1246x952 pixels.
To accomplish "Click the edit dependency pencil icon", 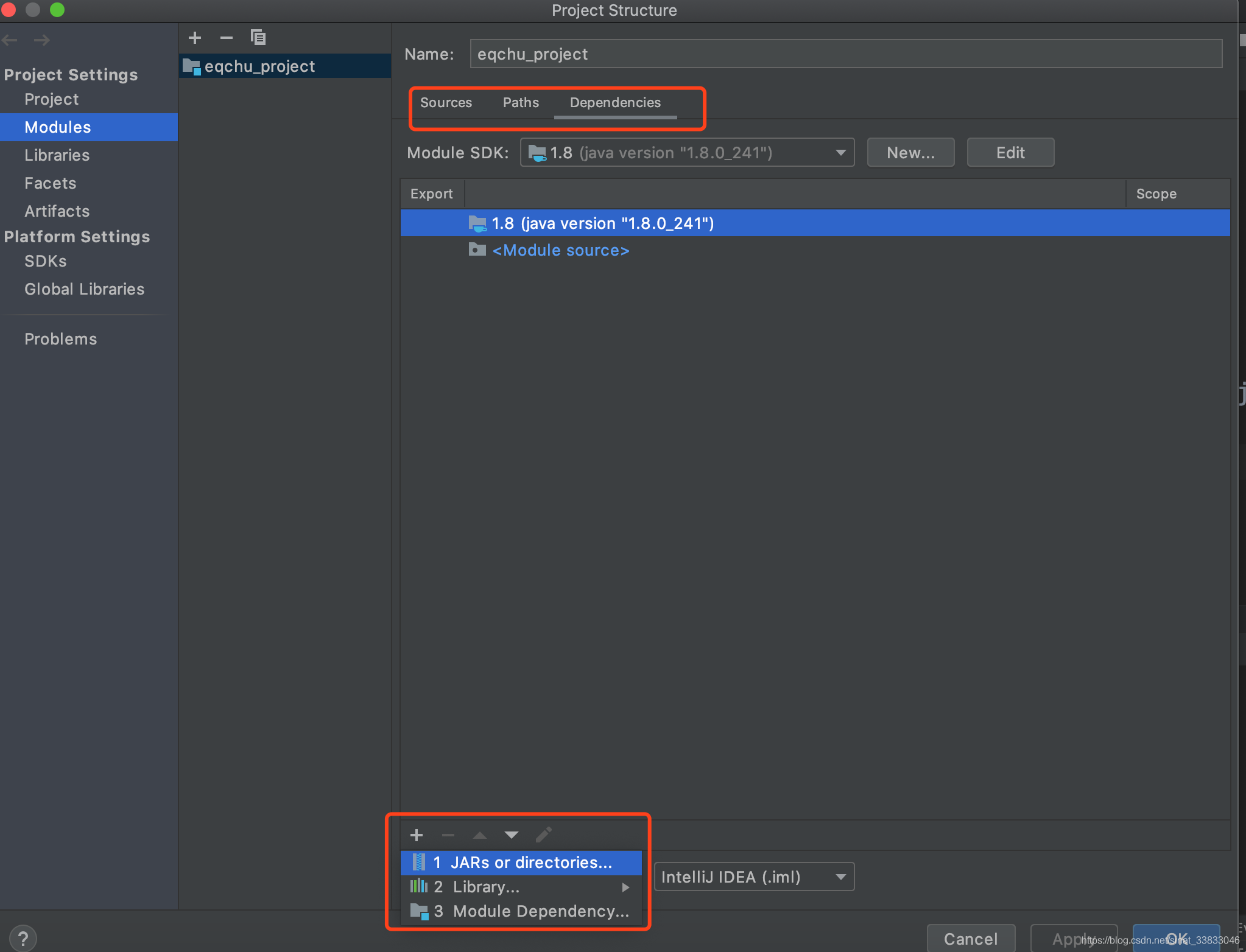I will 543,835.
